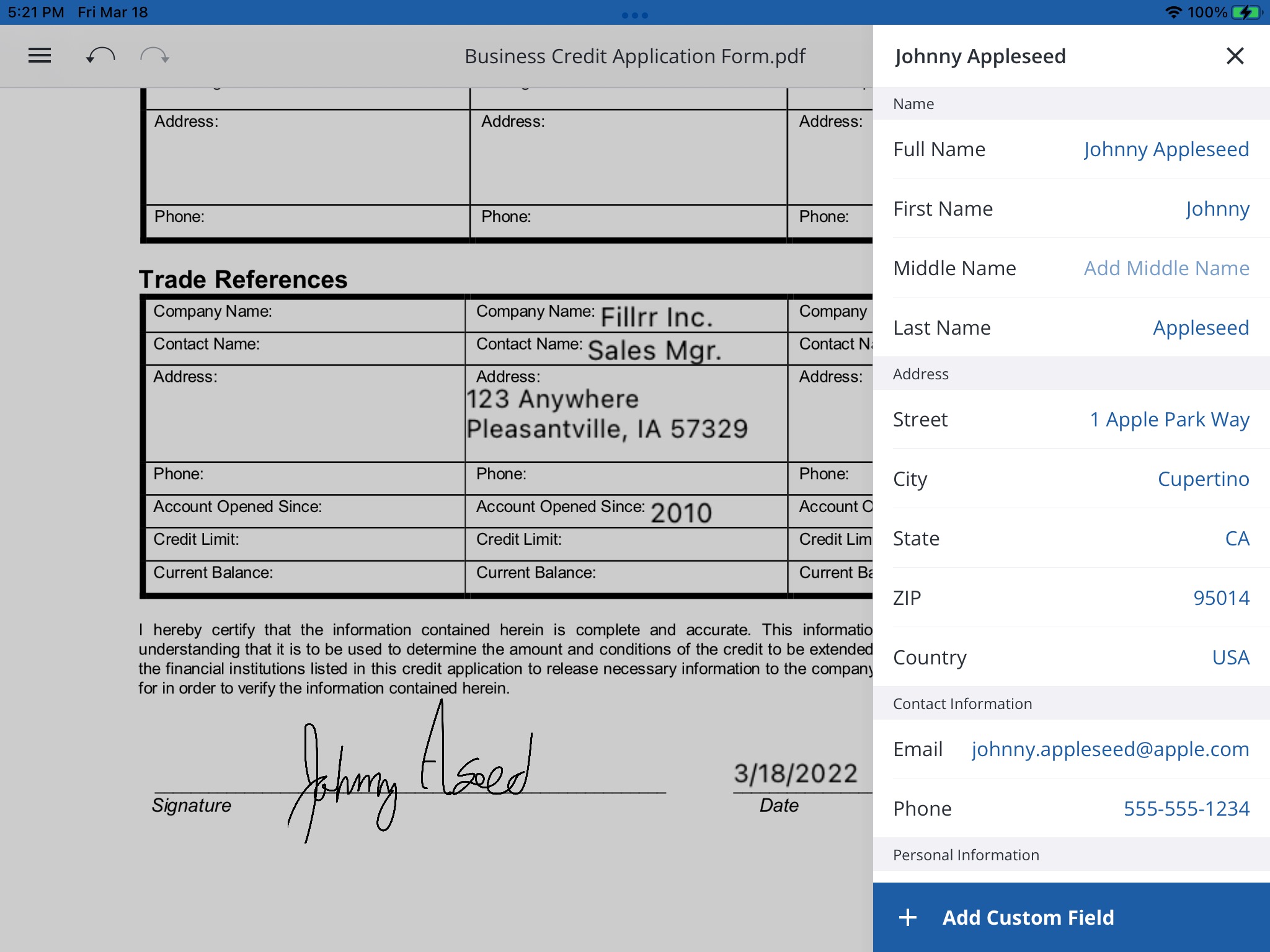Tap the Email label
The height and width of the screenshot is (952, 1270).
coord(918,749)
